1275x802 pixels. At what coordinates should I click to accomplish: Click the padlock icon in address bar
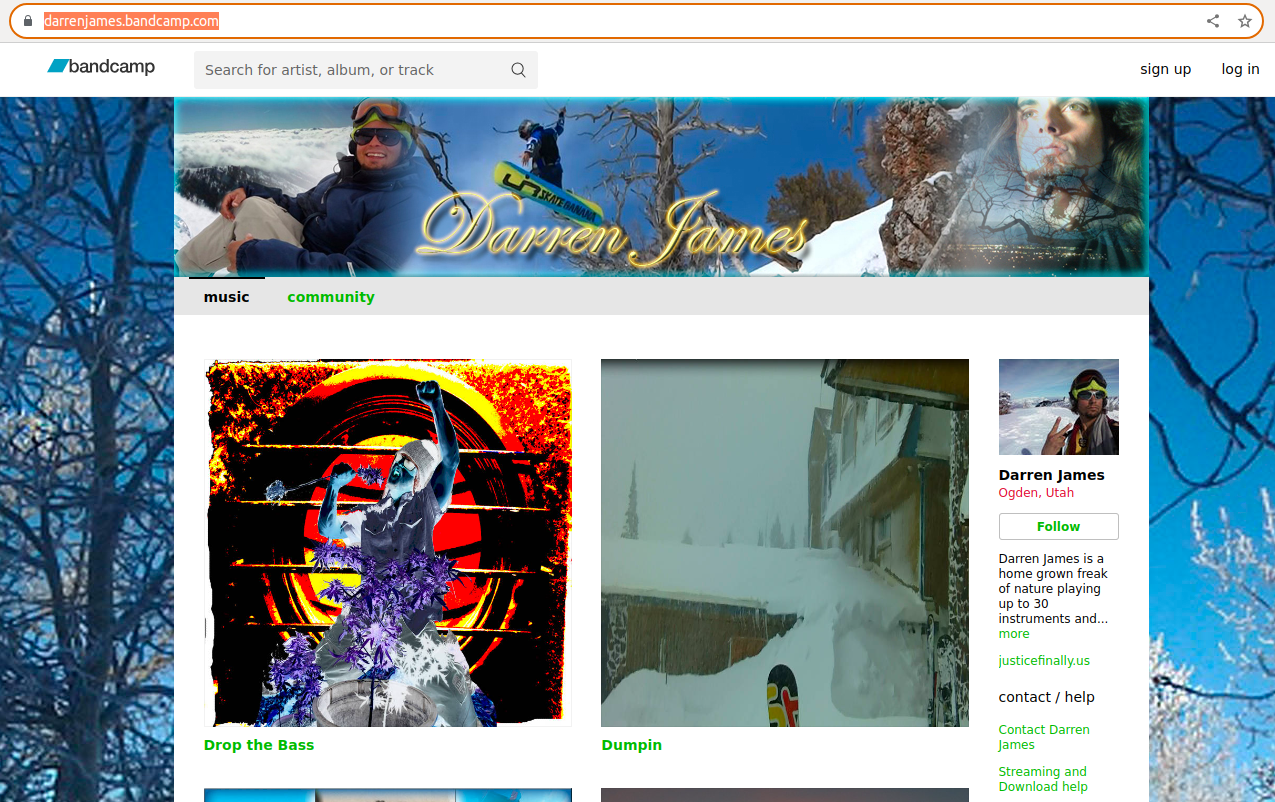click(26, 20)
